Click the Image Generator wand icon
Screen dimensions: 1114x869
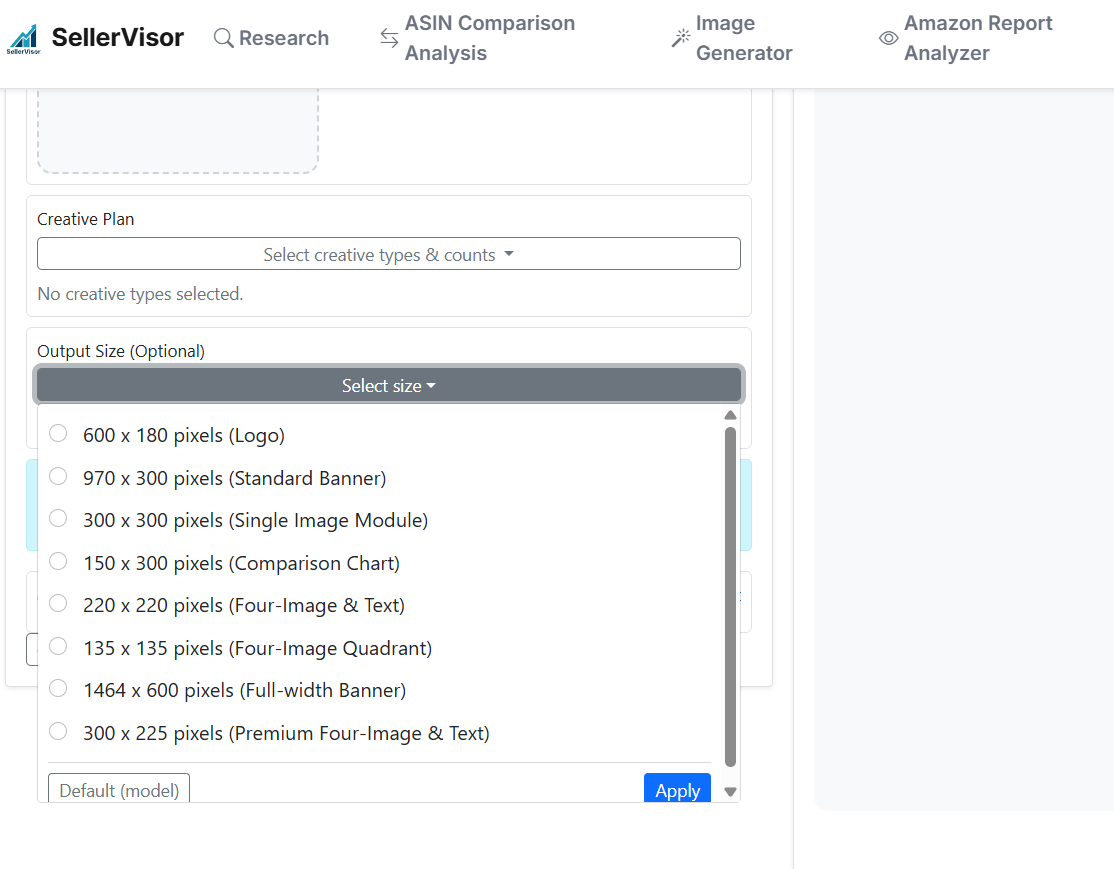pyautogui.click(x=681, y=38)
